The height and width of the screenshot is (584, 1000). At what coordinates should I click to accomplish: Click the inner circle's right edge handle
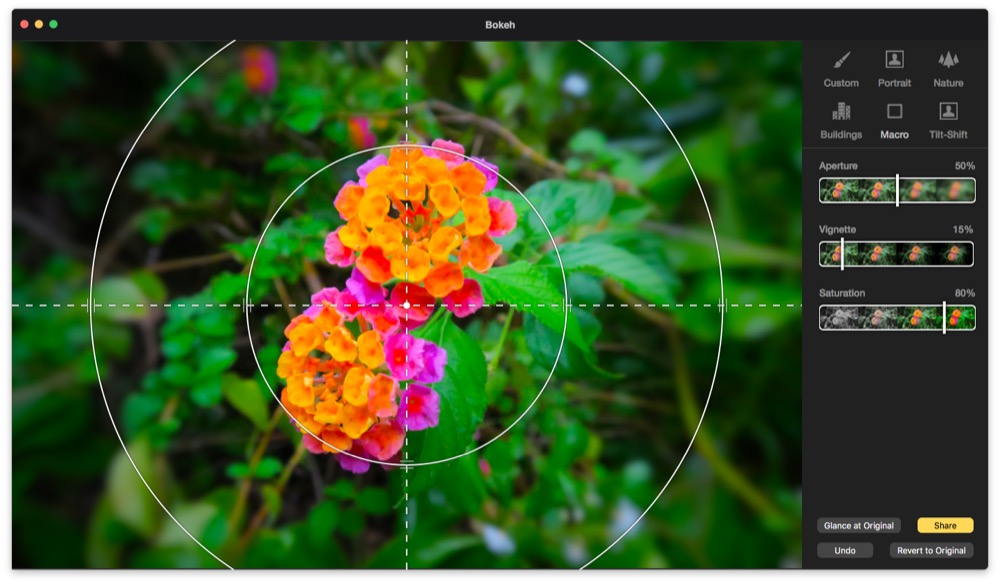567,305
